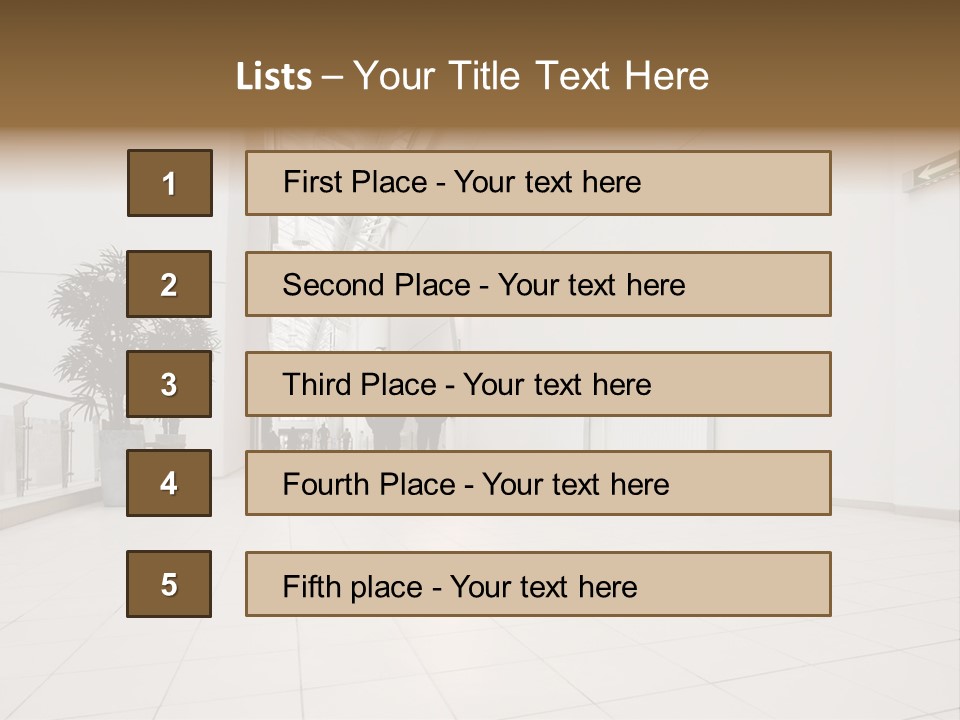
Task: Click the slide title text
Action: pos(472,76)
